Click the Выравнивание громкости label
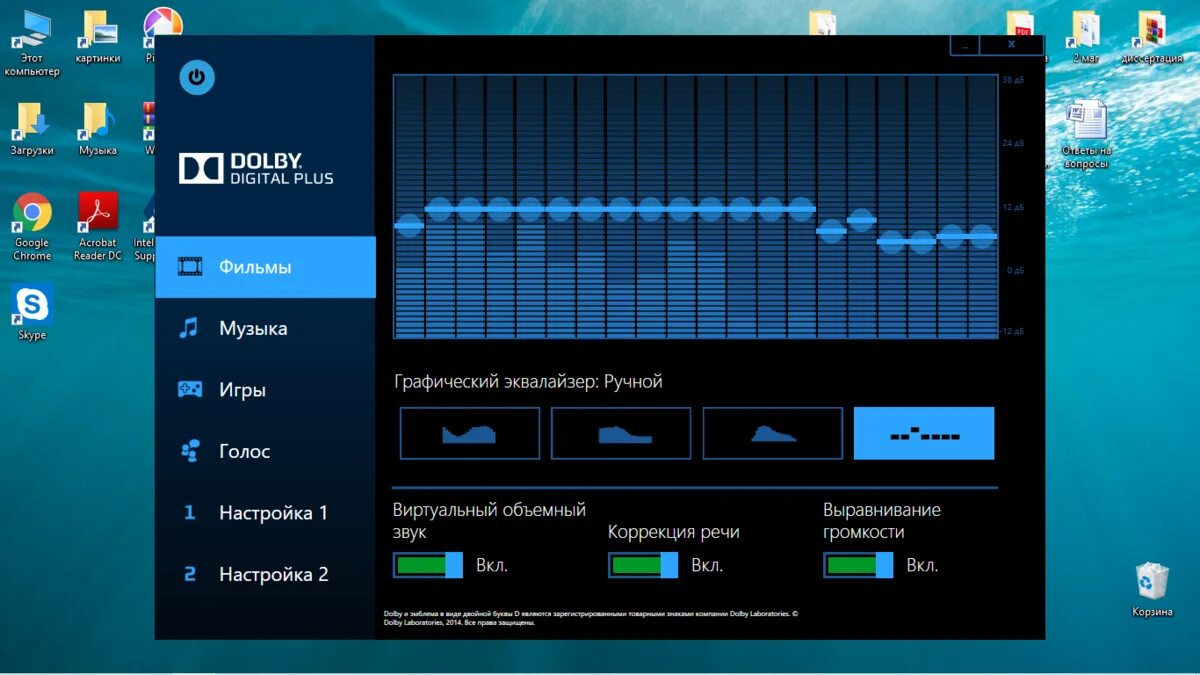Screen dimensions: 1200x675 [x=882, y=520]
